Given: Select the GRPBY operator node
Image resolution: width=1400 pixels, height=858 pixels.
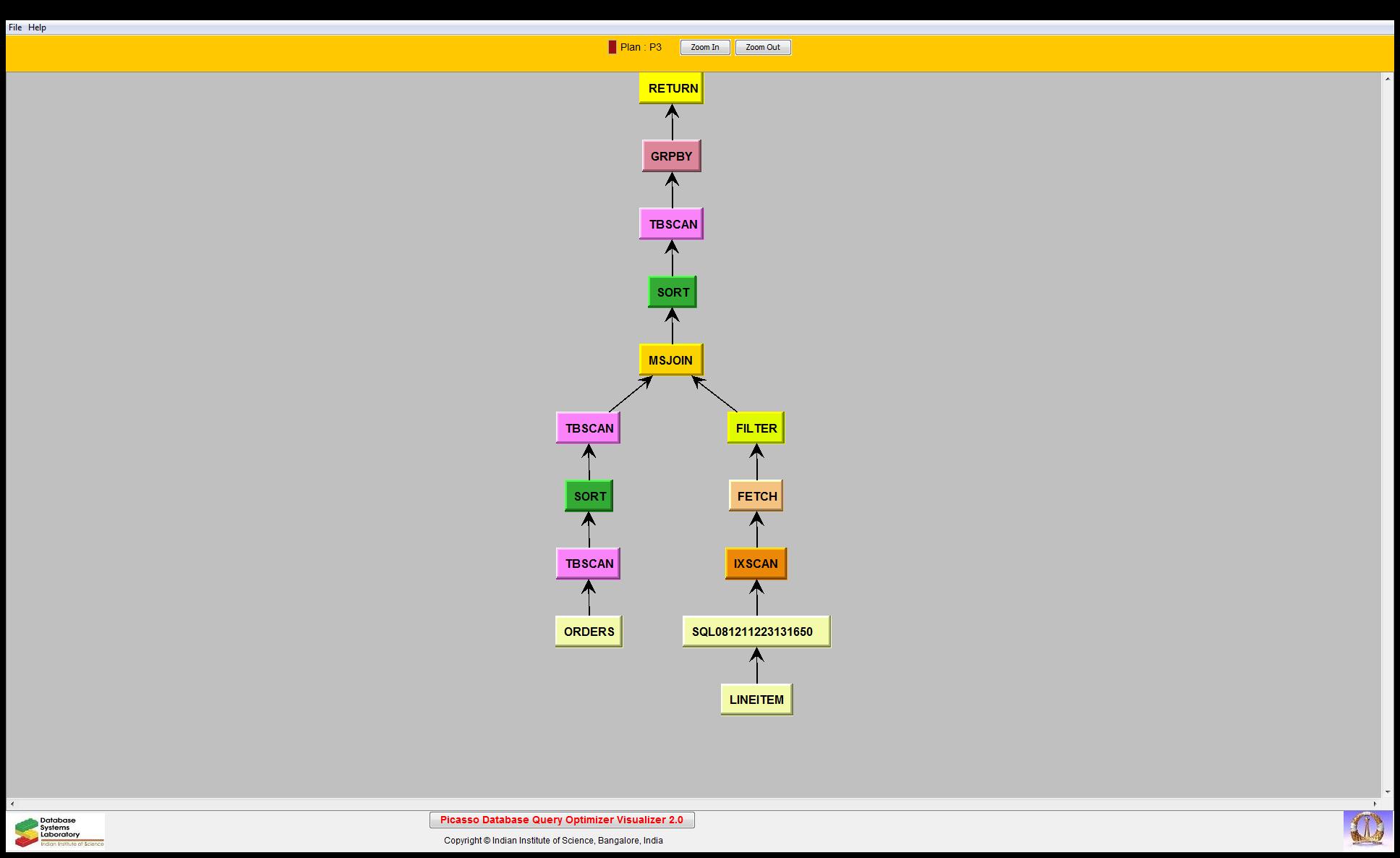Looking at the screenshot, I should pos(671,156).
